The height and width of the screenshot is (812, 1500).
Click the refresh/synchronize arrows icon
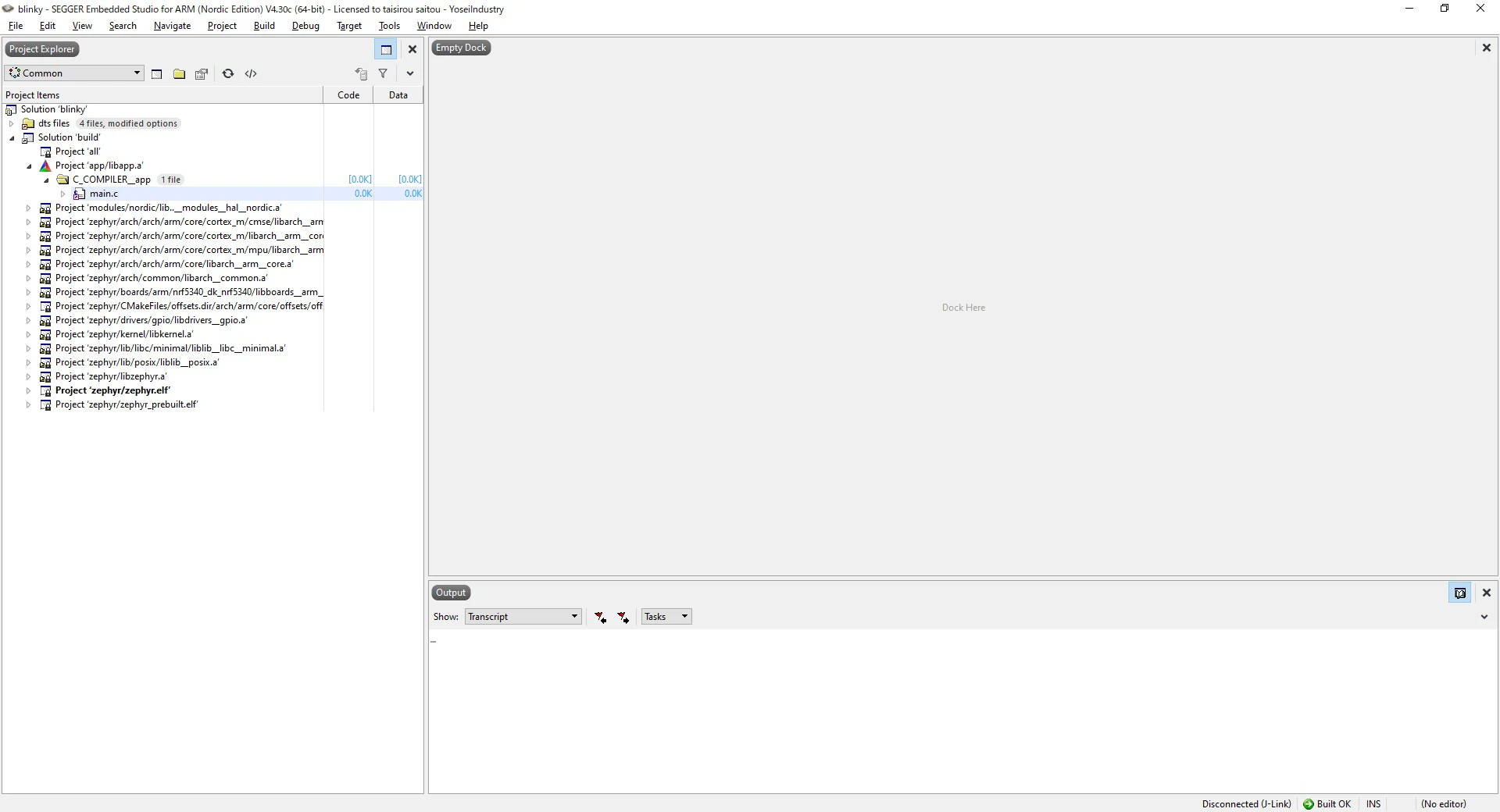[228, 73]
